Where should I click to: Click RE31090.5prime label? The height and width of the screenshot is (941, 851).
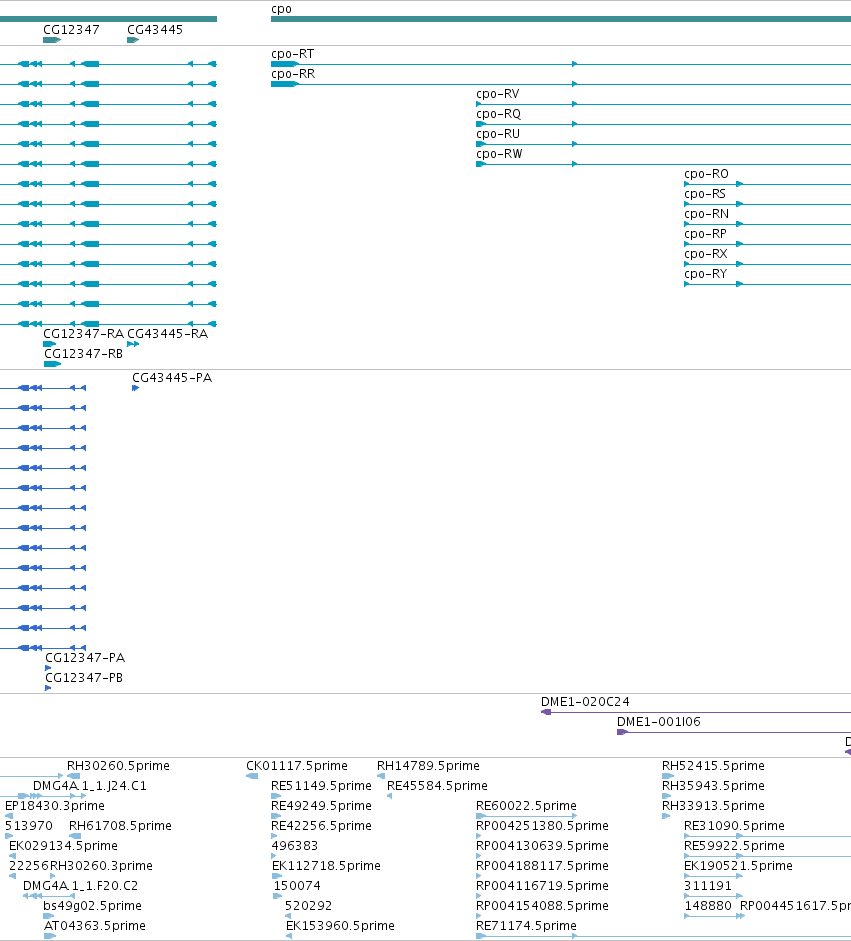coord(734,826)
